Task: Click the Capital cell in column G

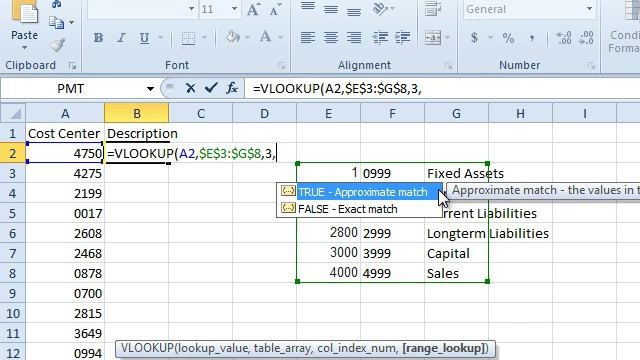Action: 456,253
